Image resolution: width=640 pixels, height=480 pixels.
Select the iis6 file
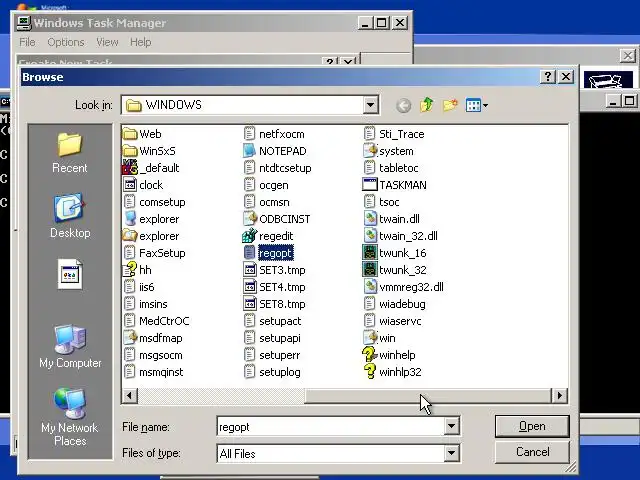point(139,287)
